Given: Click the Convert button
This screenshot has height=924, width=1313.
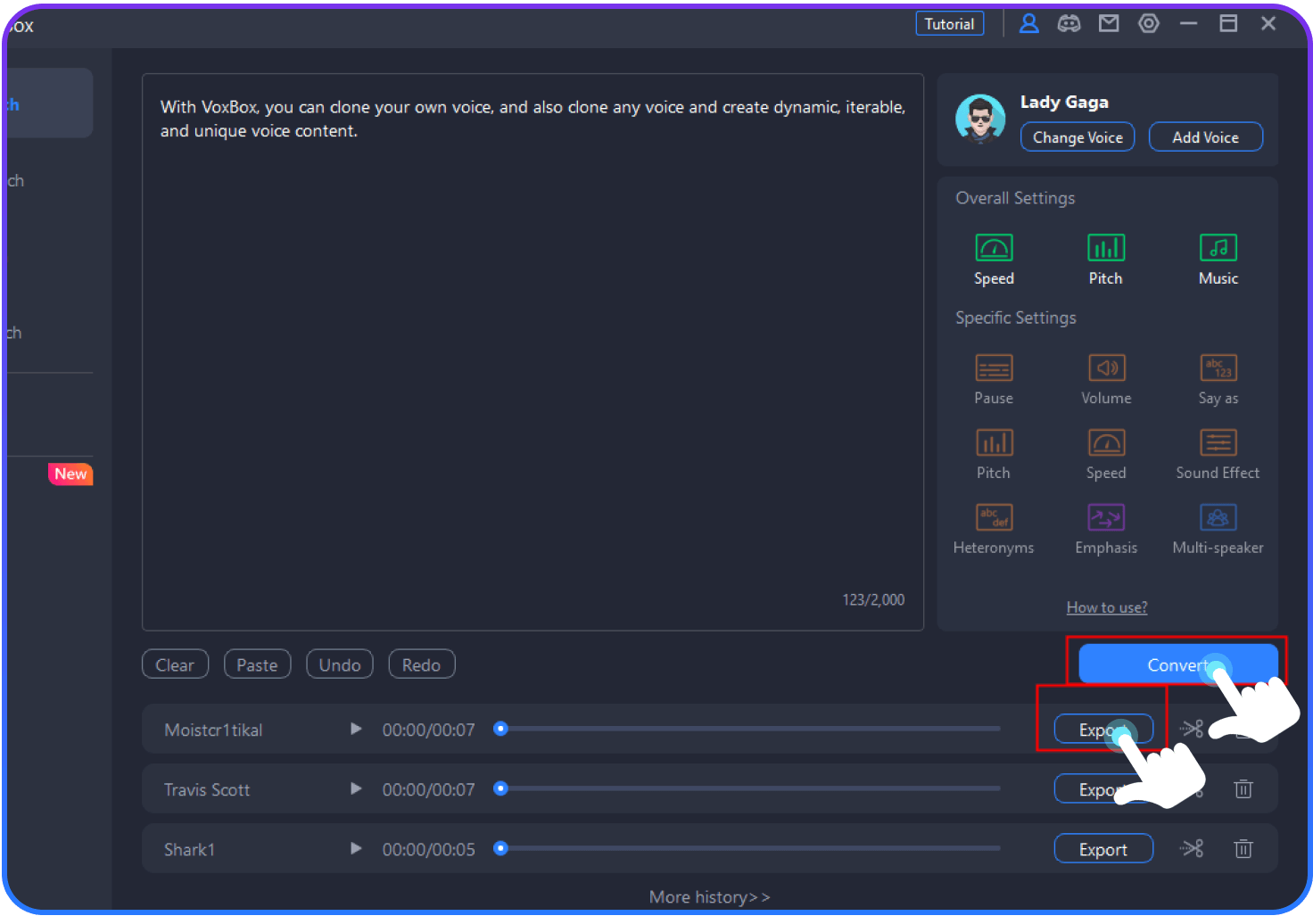Looking at the screenshot, I should pyautogui.click(x=1178, y=664).
